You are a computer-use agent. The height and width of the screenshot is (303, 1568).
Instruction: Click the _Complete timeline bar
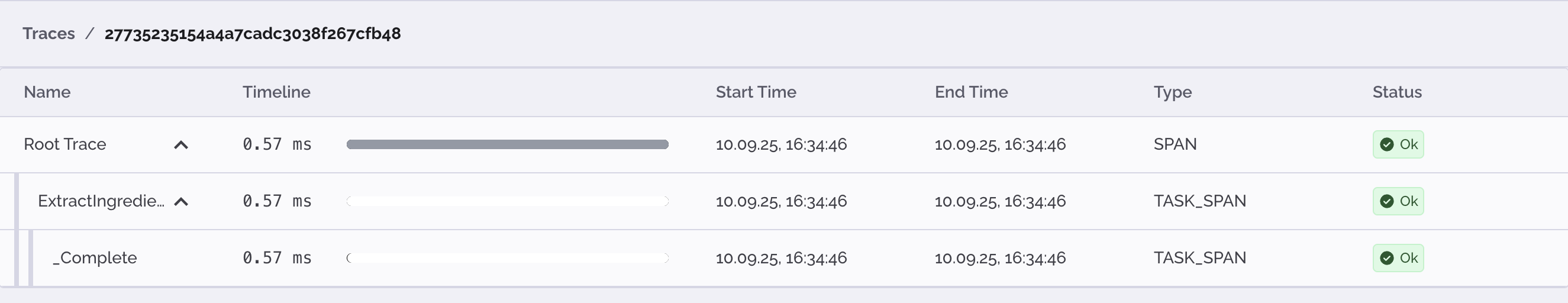507,258
